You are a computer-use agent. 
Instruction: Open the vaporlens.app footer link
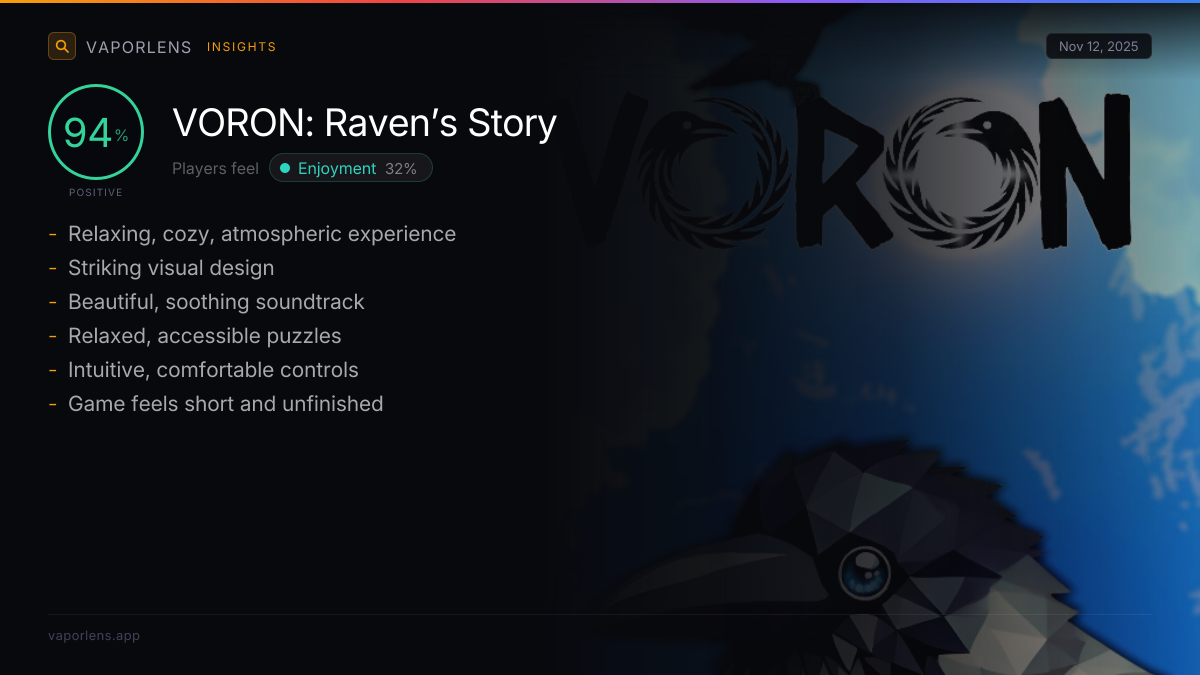click(x=94, y=635)
